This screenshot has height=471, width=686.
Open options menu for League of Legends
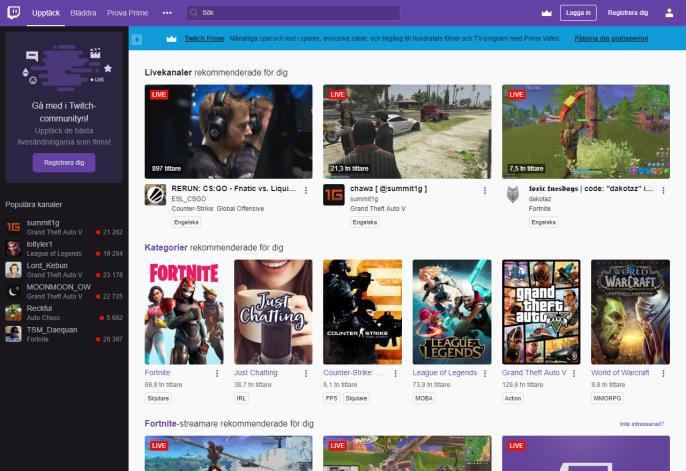[485, 373]
